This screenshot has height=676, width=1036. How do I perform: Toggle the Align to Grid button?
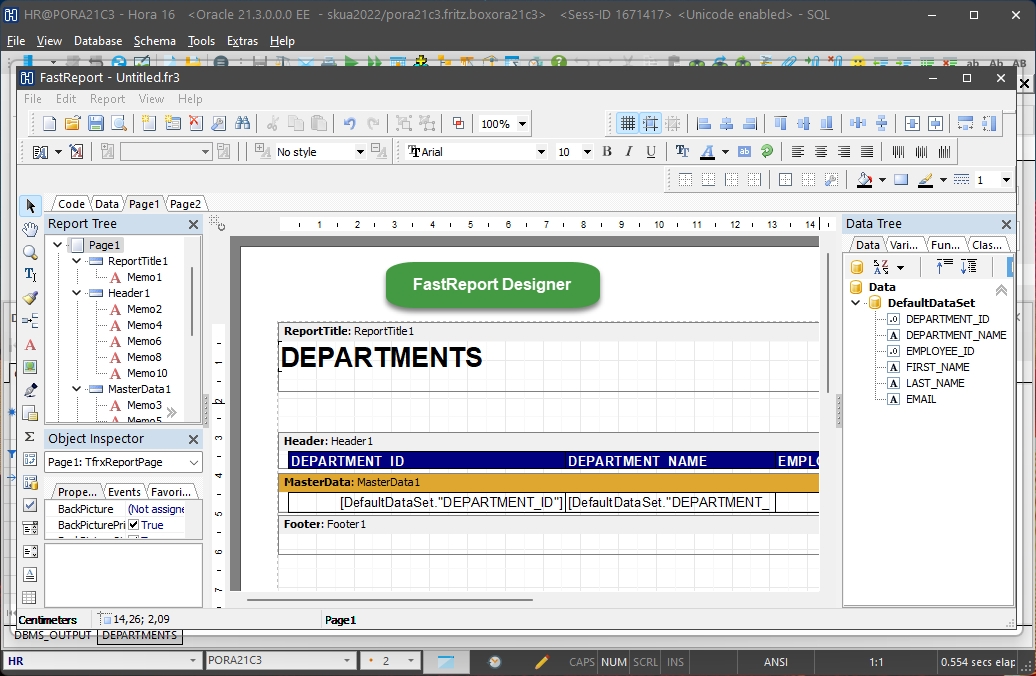point(651,124)
